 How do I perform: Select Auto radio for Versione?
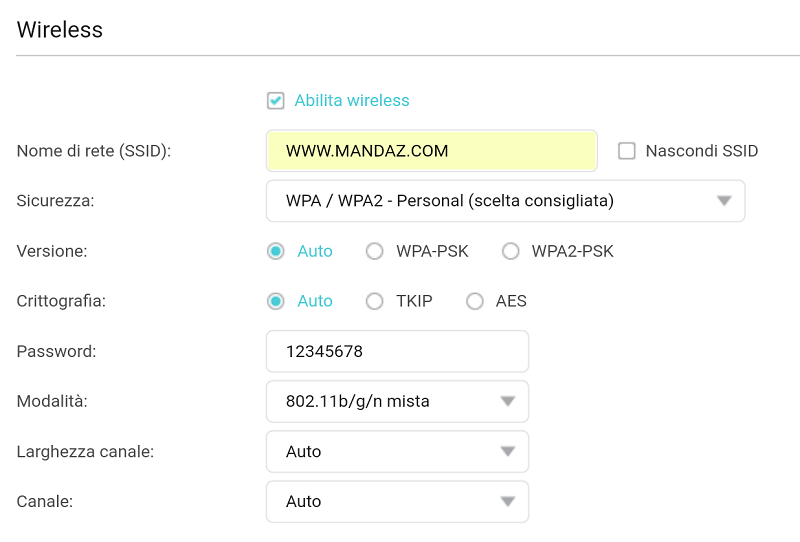[276, 251]
